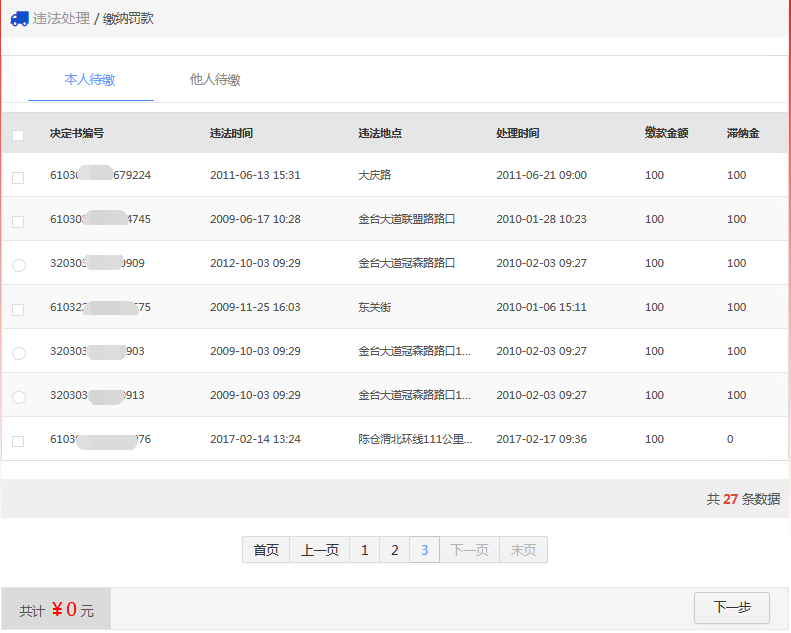791x633 pixels.
Task: Click the 决定书编号 column header
Action: [77, 133]
